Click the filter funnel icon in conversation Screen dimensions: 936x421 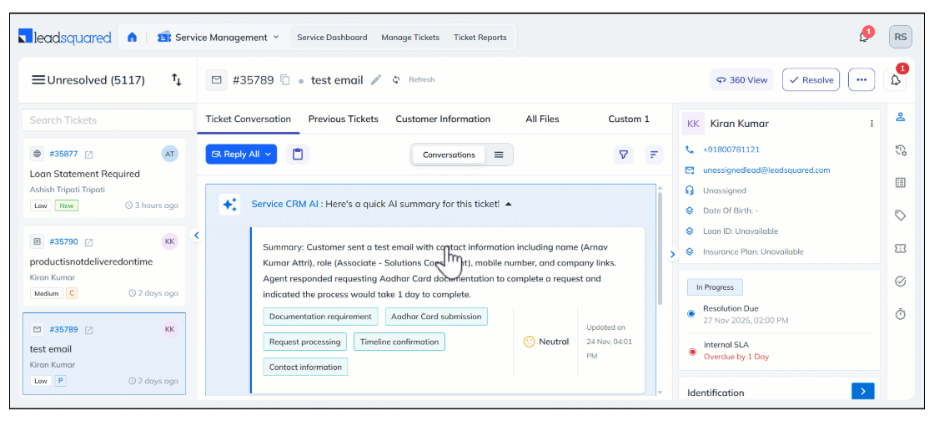click(x=624, y=154)
